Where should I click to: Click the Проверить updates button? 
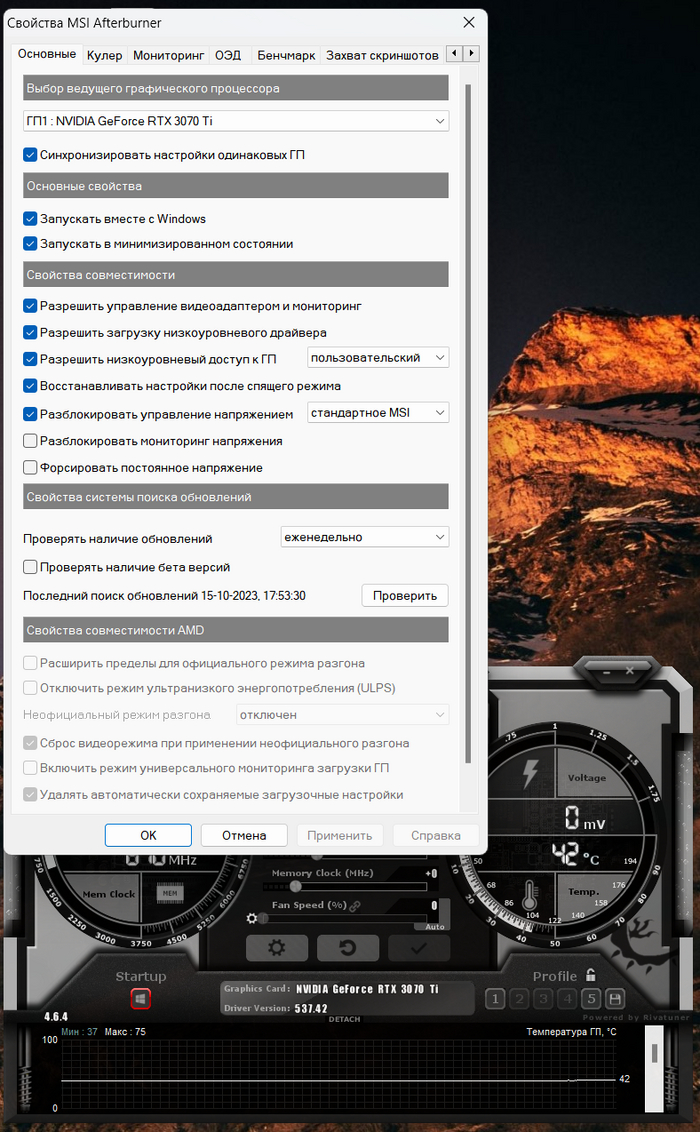405,596
